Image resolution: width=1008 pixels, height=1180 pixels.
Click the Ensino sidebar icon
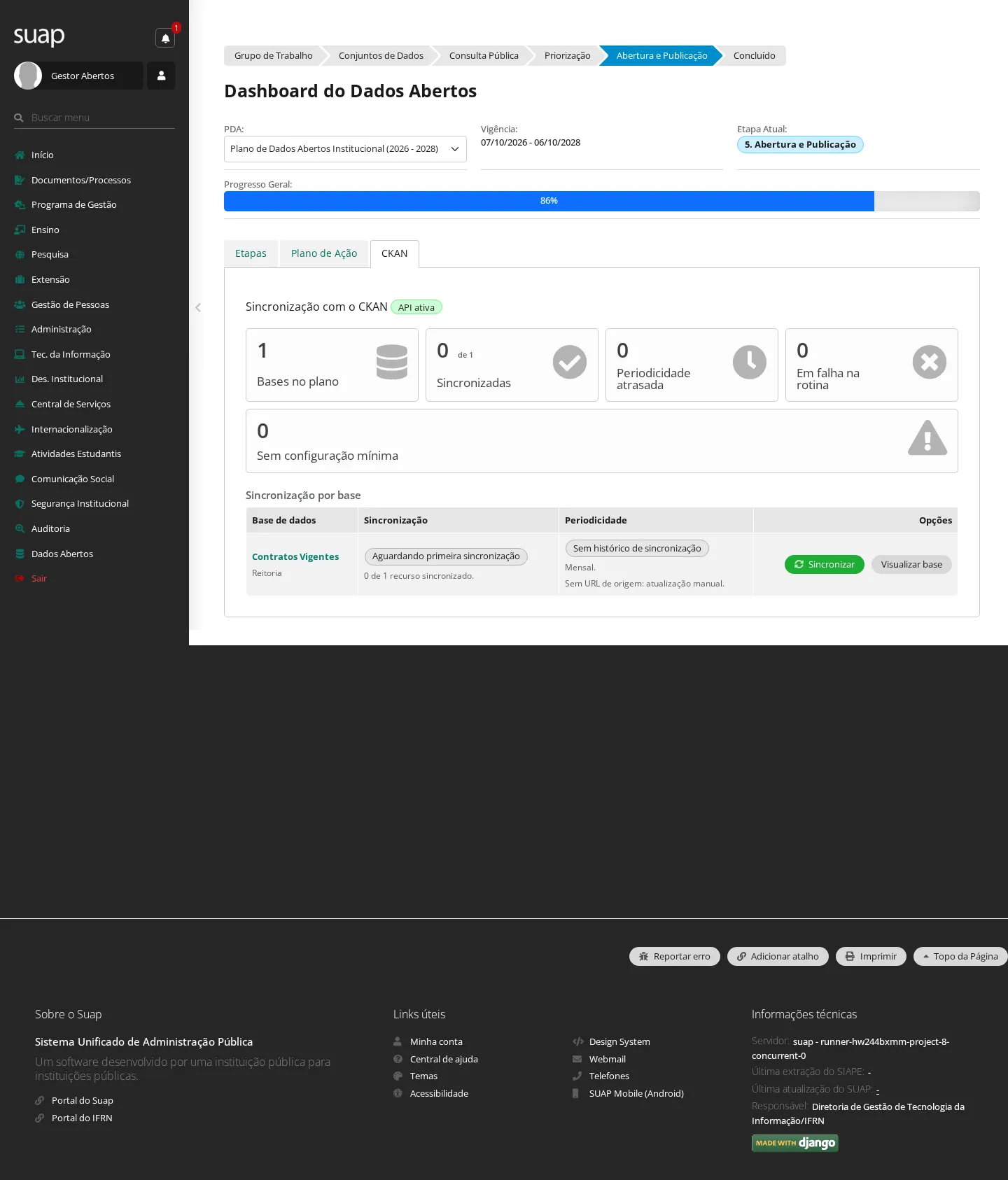click(20, 230)
